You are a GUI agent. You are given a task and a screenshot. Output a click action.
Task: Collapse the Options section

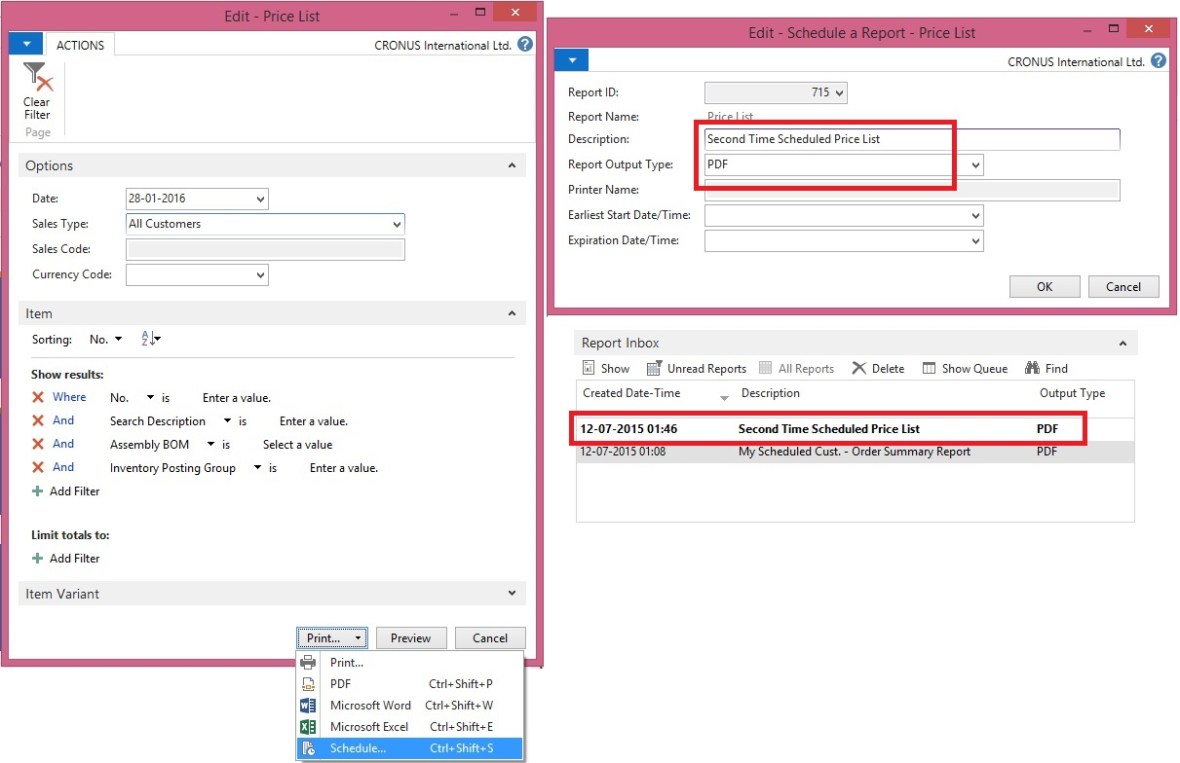tap(513, 166)
